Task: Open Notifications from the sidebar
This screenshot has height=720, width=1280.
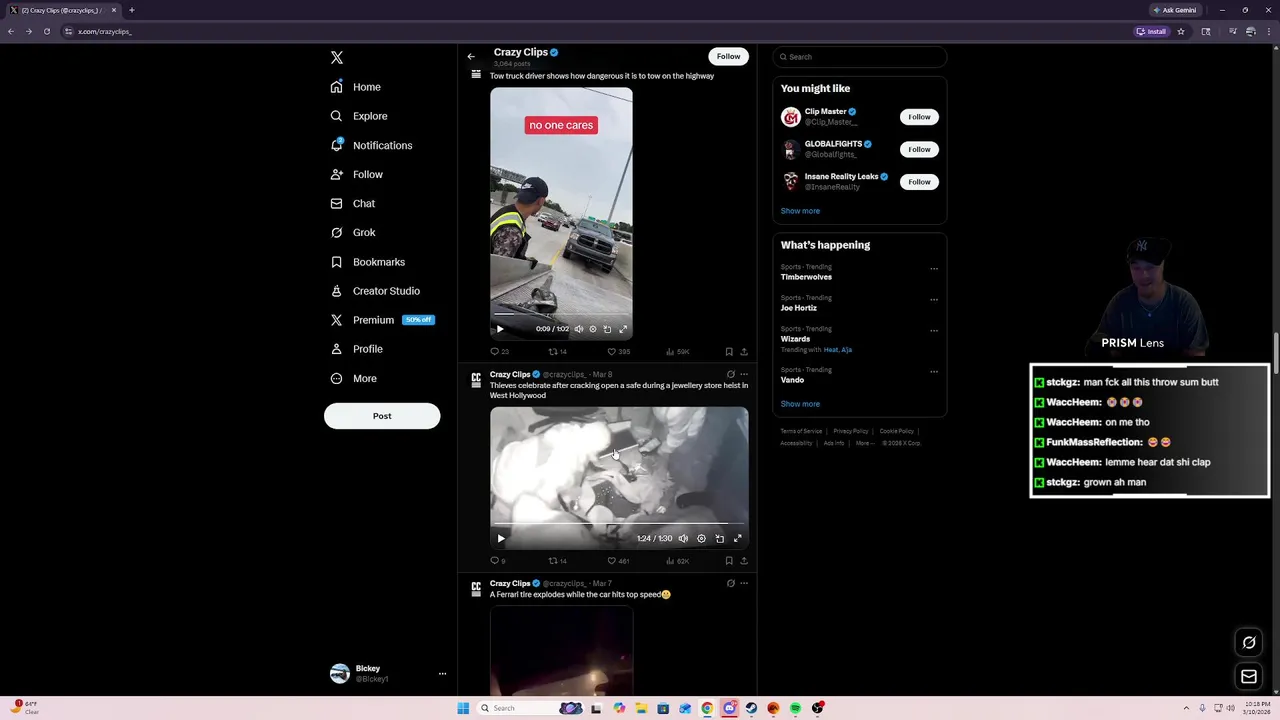Action: point(371,145)
